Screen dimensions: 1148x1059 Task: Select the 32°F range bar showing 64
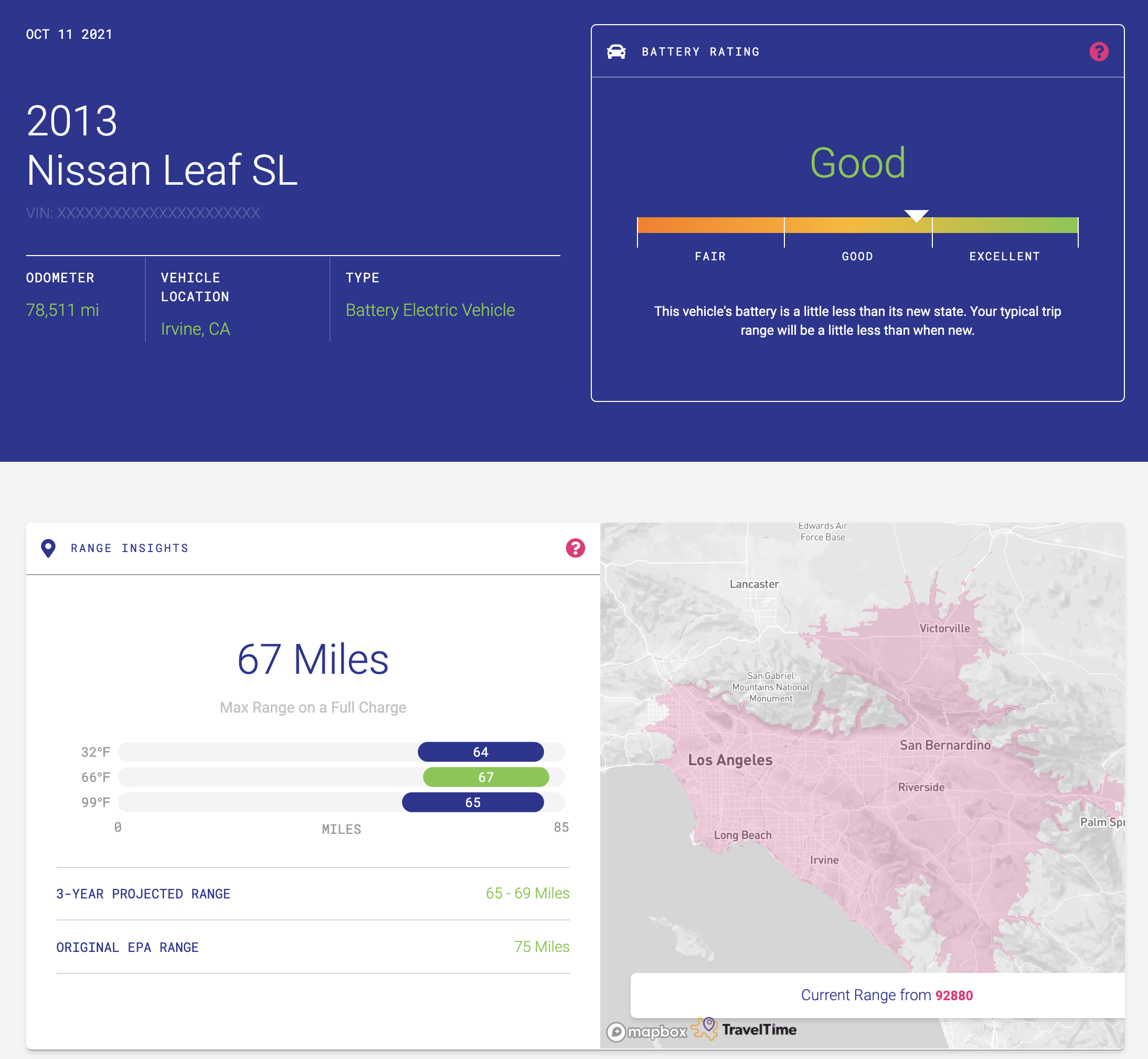(x=481, y=751)
